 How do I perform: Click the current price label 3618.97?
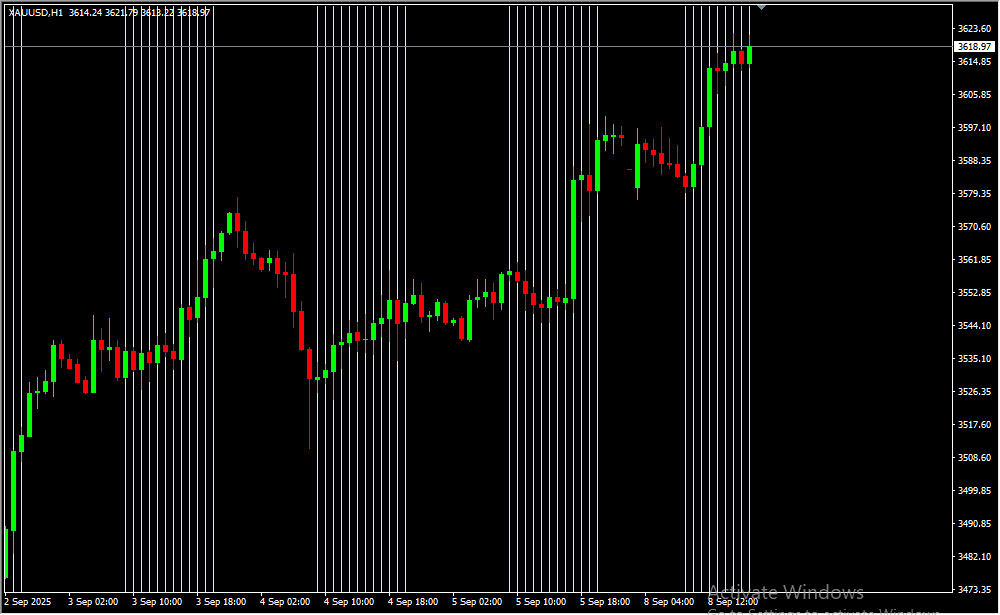tap(973, 46)
